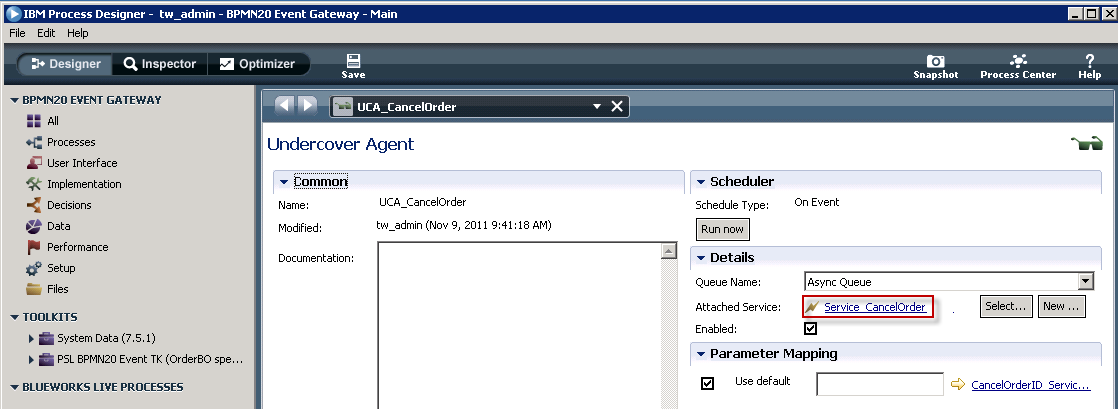Click the parameter mapping arrow icon
Viewport: 1118px width, 409px height.
point(958,385)
